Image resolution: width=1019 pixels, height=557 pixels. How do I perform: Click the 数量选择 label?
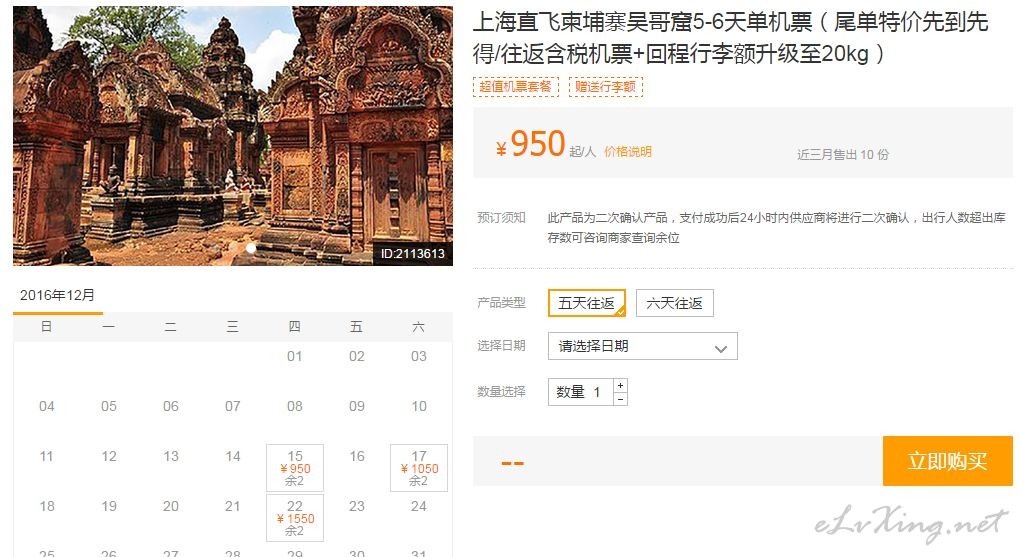[502, 391]
